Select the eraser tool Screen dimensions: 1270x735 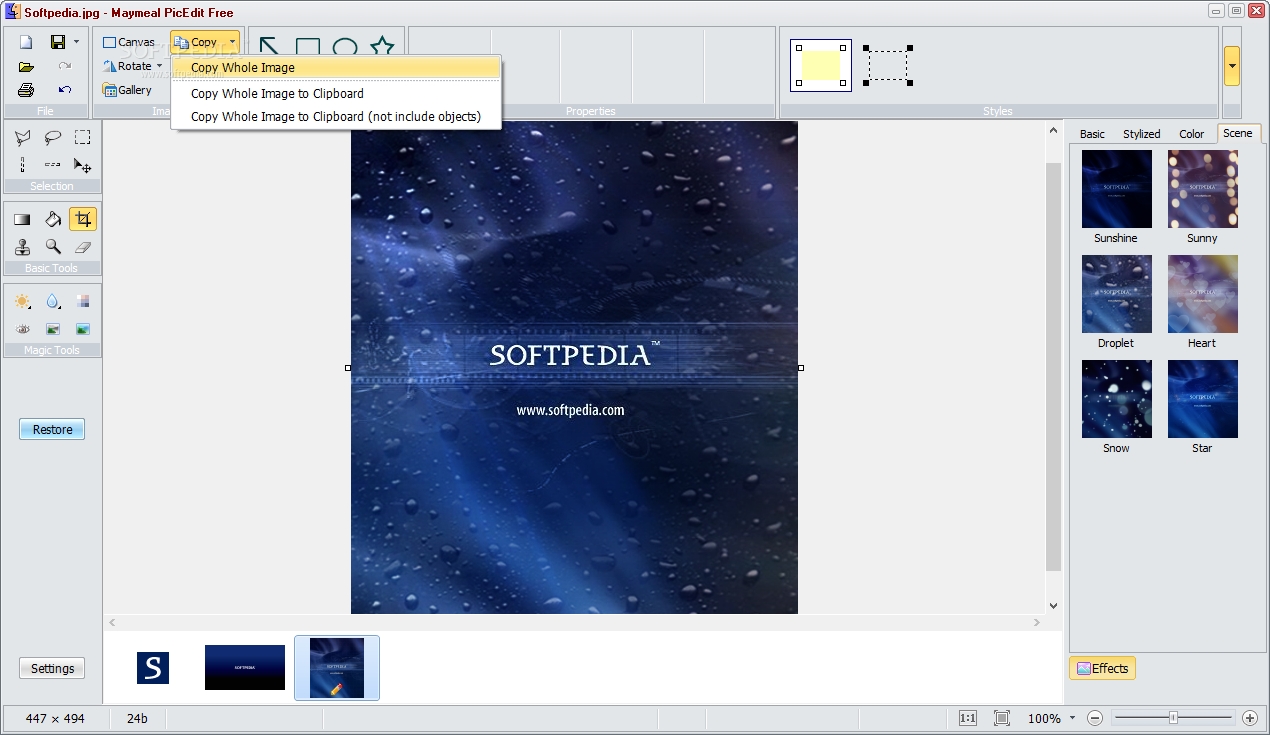[x=83, y=247]
